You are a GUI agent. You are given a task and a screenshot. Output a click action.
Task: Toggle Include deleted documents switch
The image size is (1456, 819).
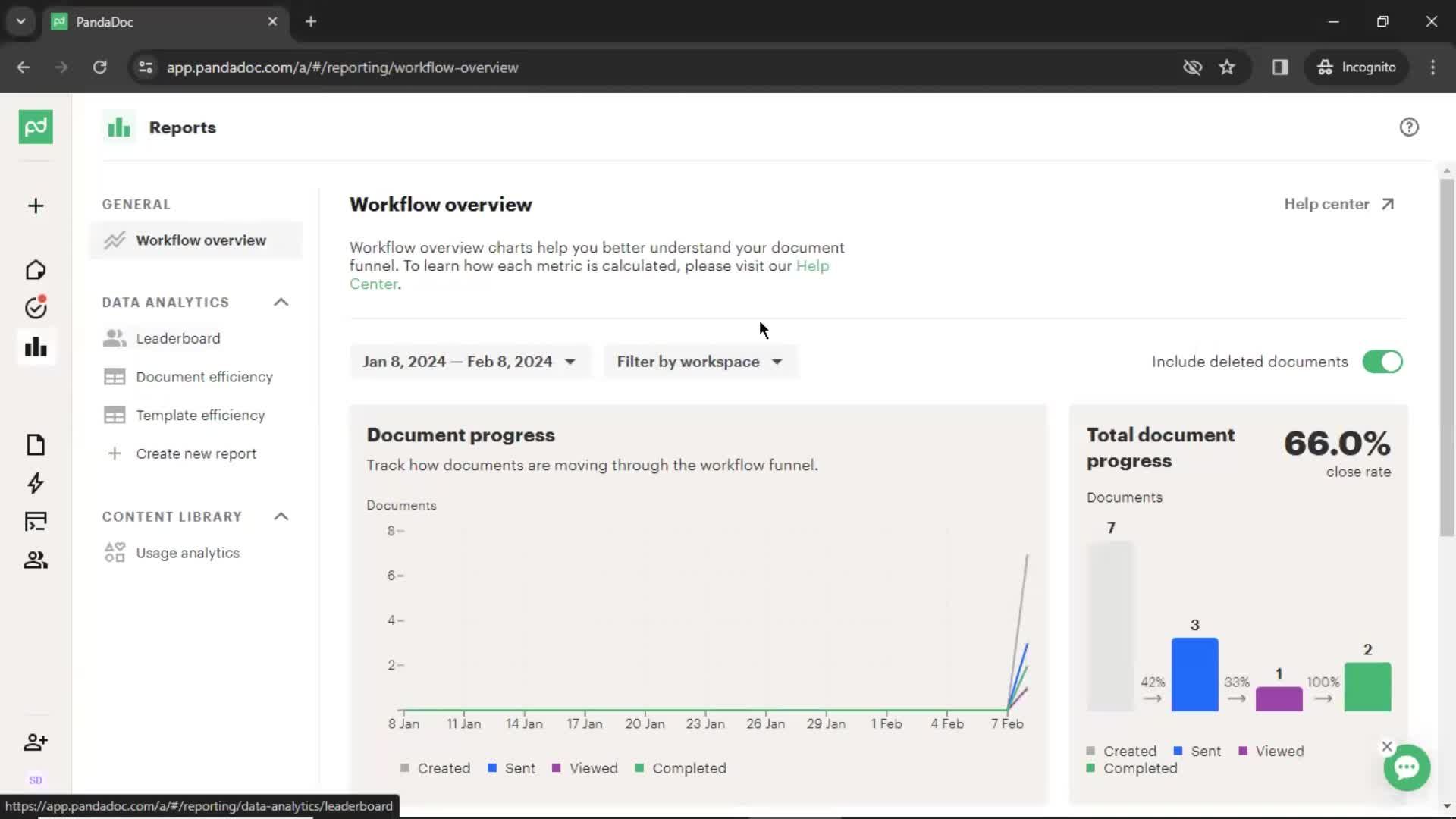pyautogui.click(x=1382, y=361)
